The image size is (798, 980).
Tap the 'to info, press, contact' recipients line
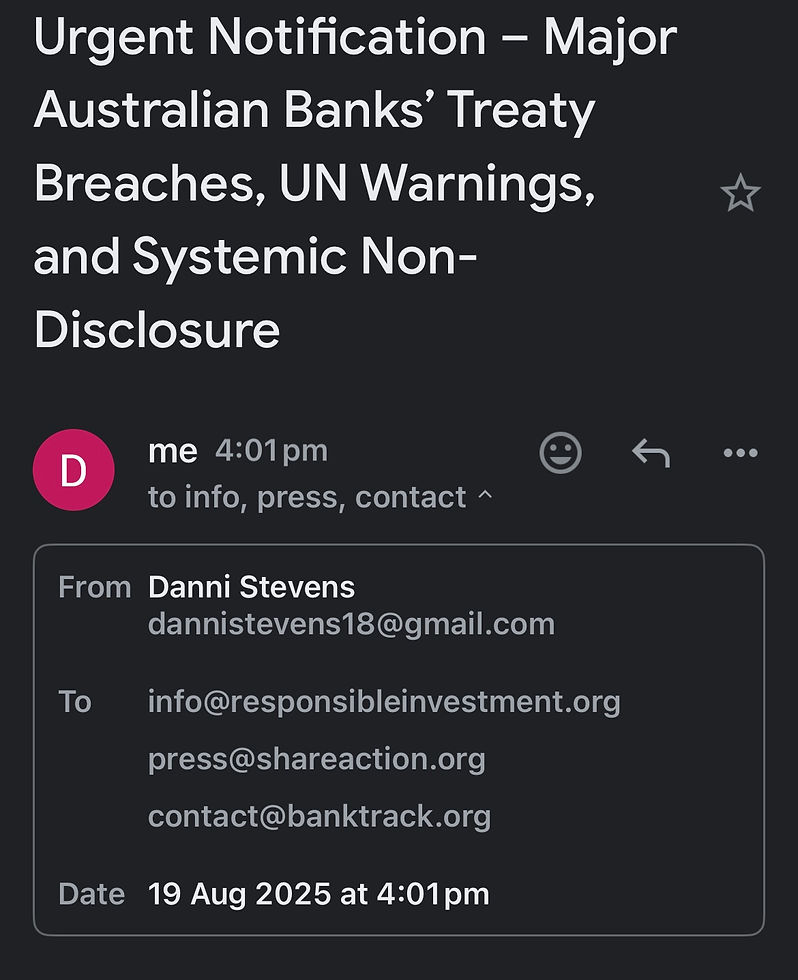pos(306,497)
